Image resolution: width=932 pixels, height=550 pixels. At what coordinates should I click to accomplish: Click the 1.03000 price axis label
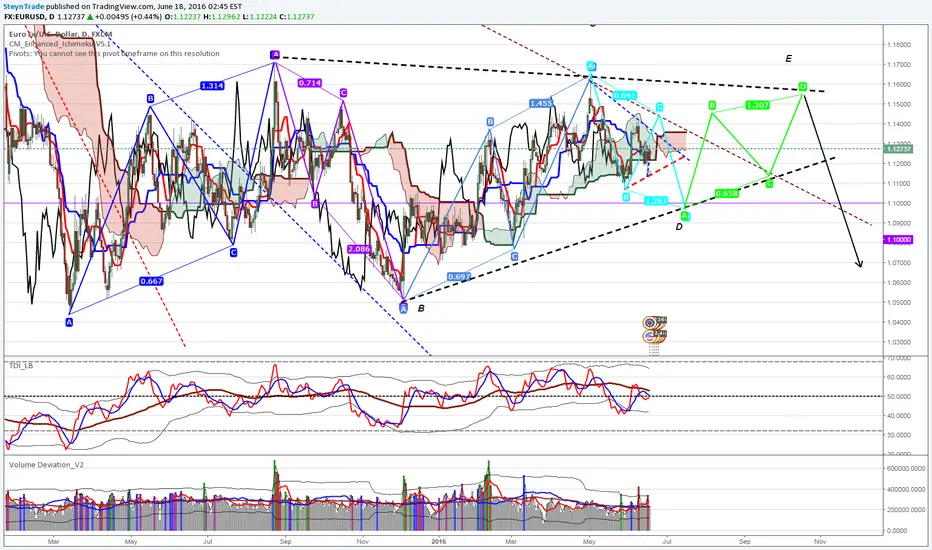point(899,342)
